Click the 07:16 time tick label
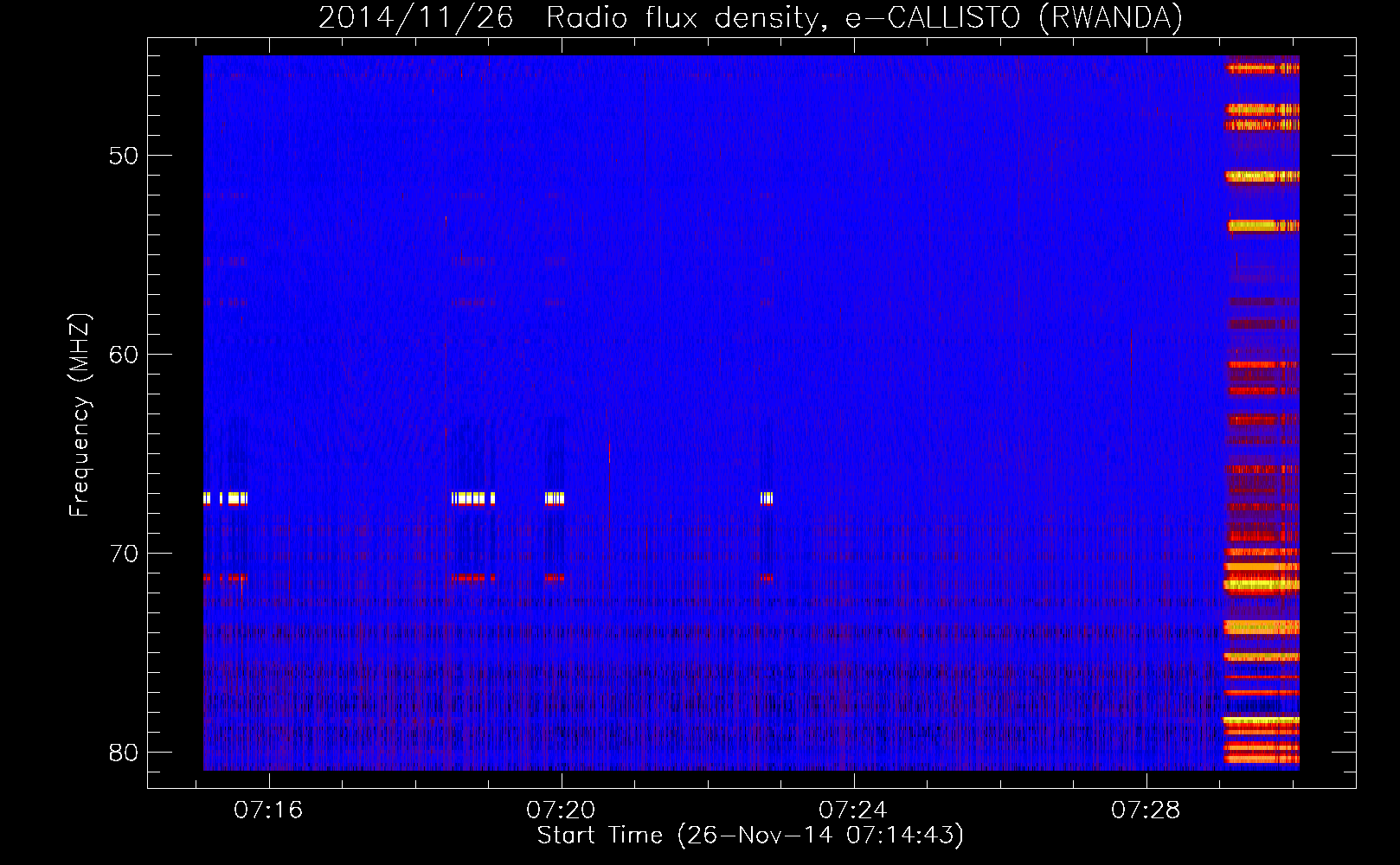 click(268, 811)
